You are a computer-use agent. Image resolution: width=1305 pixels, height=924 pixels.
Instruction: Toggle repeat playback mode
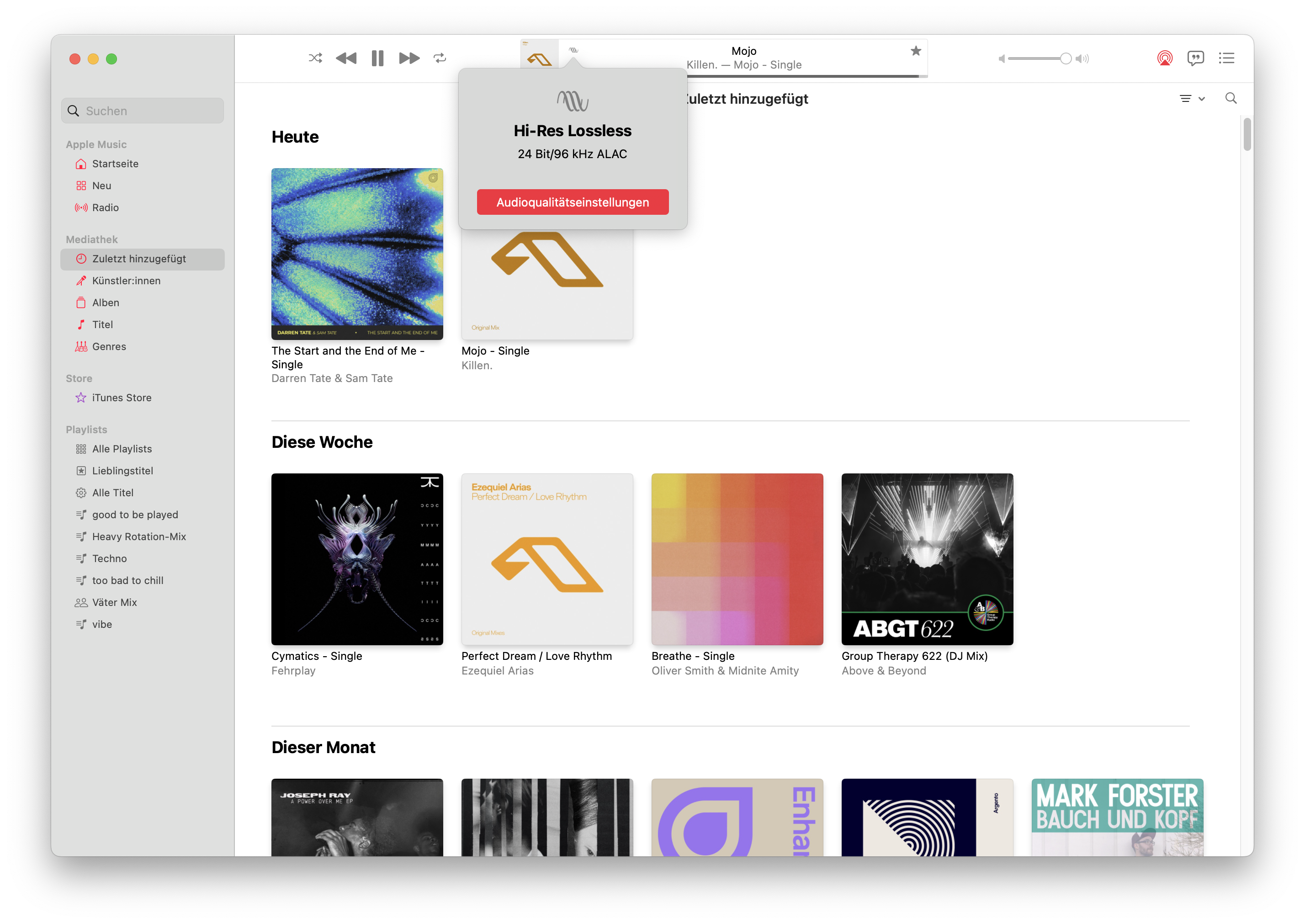[440, 58]
